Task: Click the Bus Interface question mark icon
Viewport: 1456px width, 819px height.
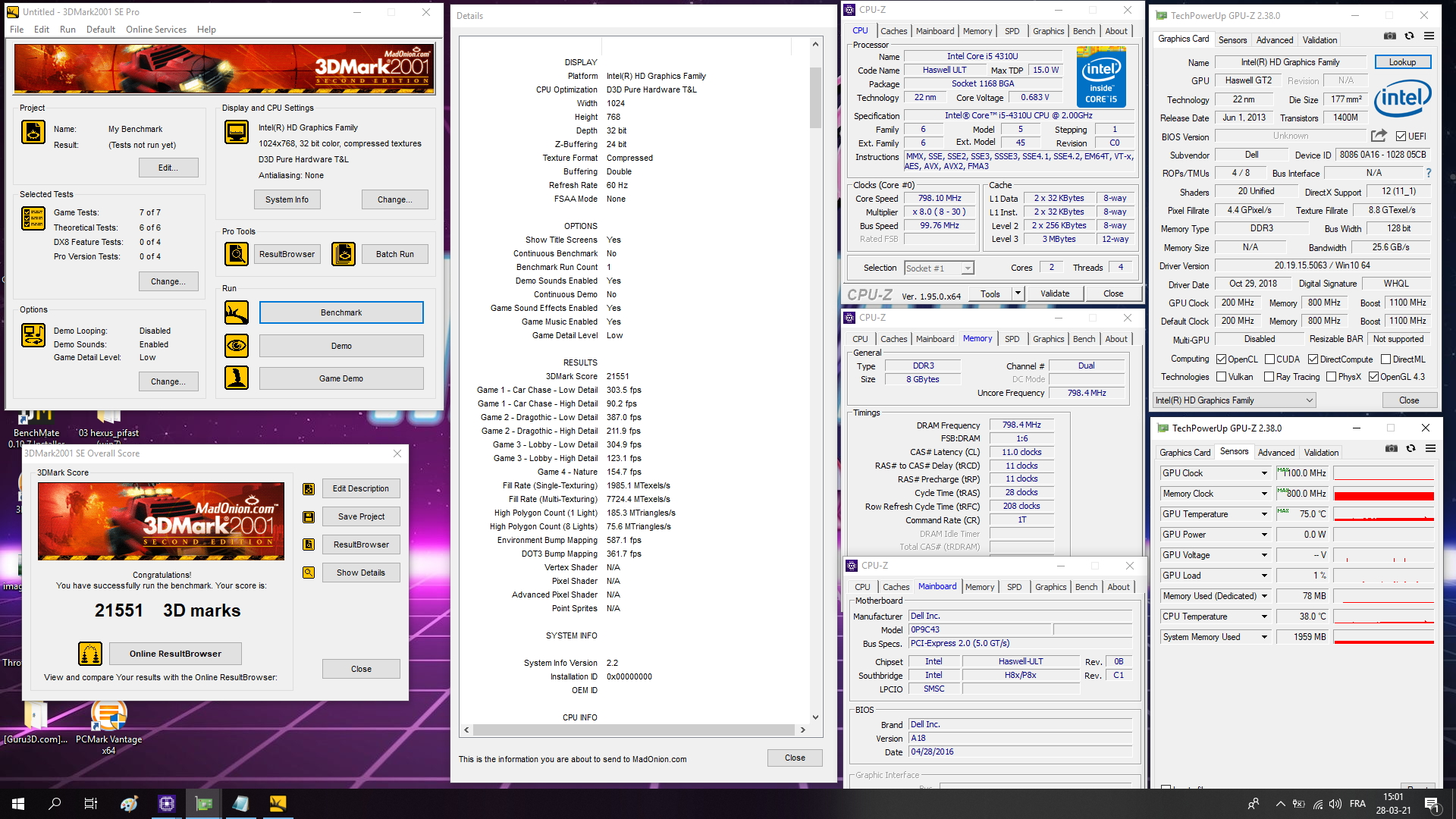Action: click(1429, 173)
